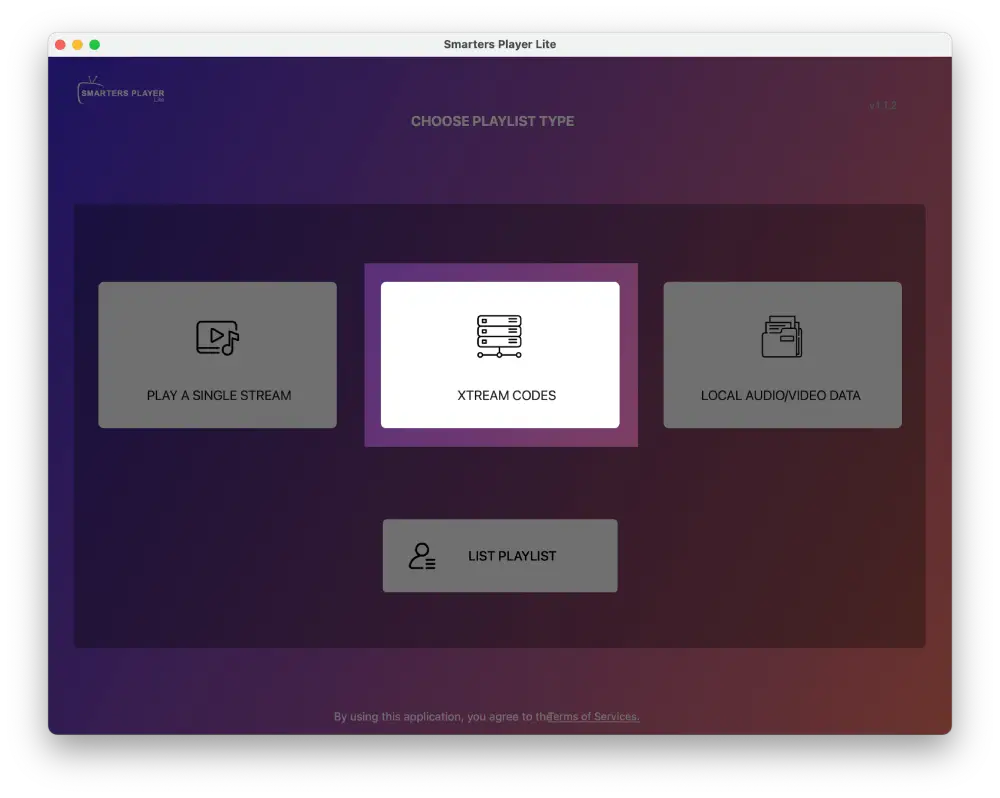Select the XTREAM CODES label
The image size is (1000, 798).
[506, 395]
